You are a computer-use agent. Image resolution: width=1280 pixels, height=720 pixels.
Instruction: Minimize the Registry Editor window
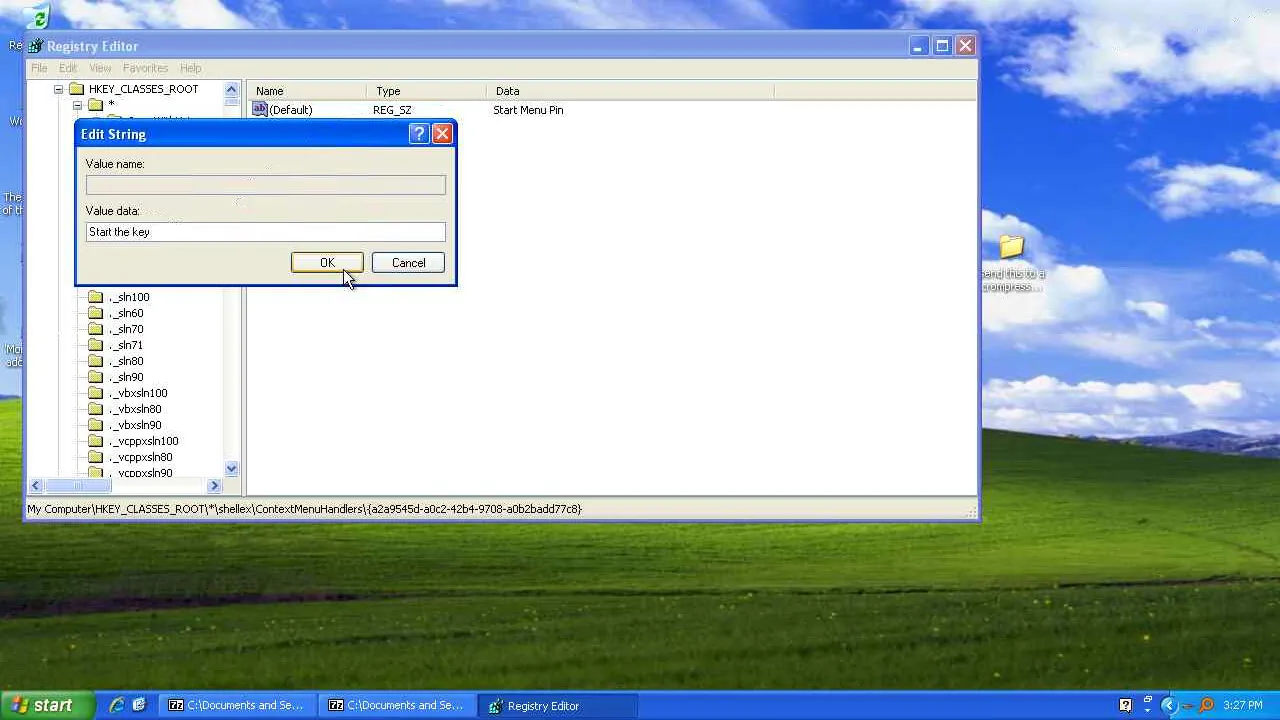(918, 46)
